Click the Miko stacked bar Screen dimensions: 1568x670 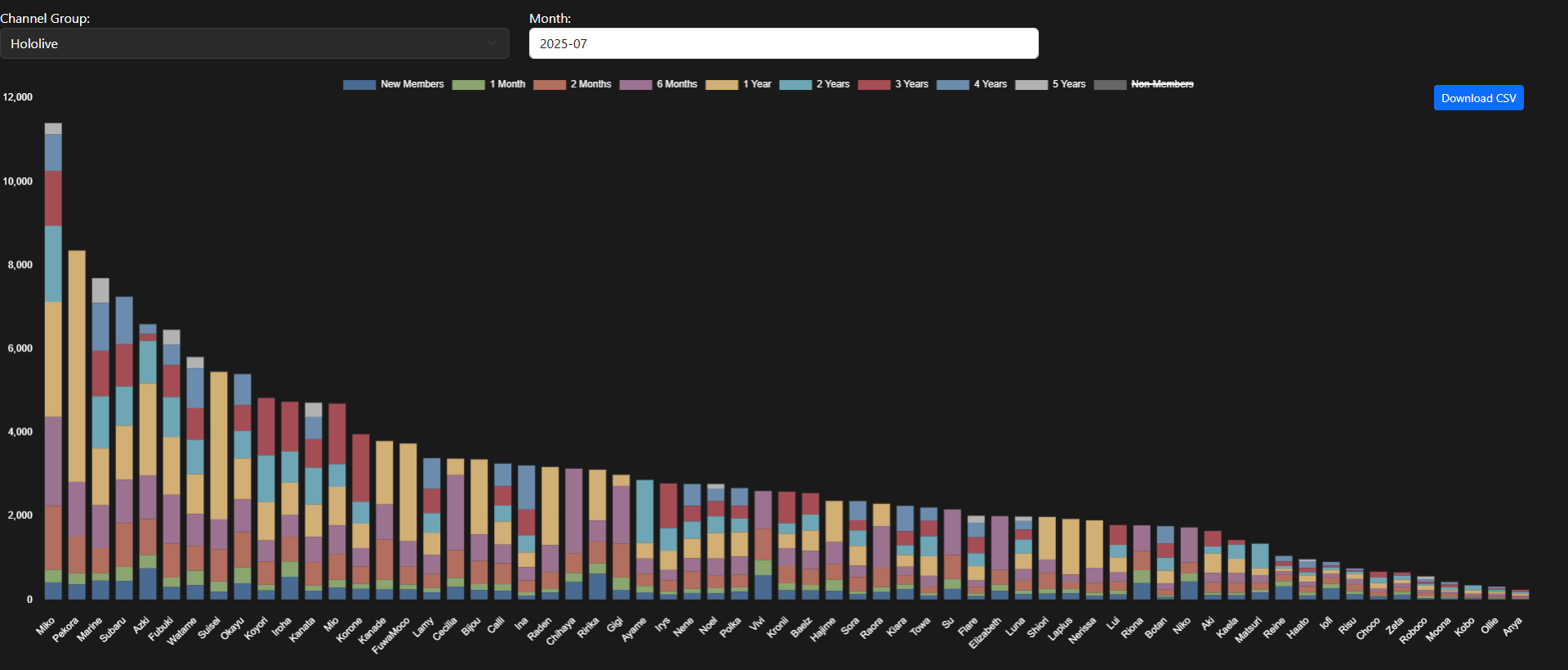pos(53,361)
